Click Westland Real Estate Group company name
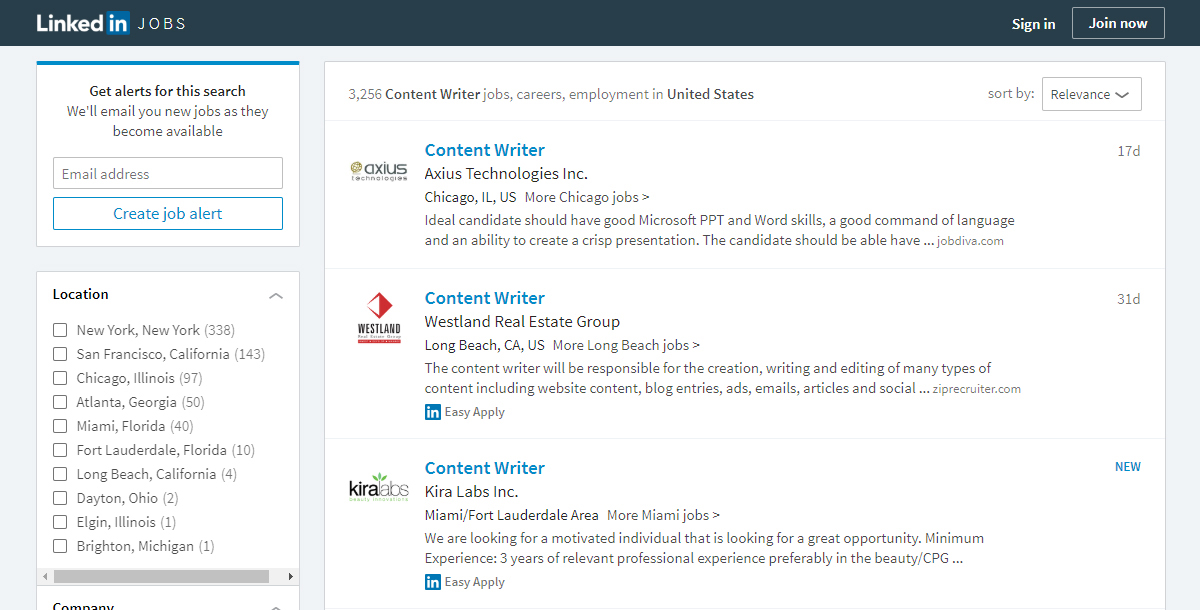Screen dimensions: 1200x610 point(522,322)
